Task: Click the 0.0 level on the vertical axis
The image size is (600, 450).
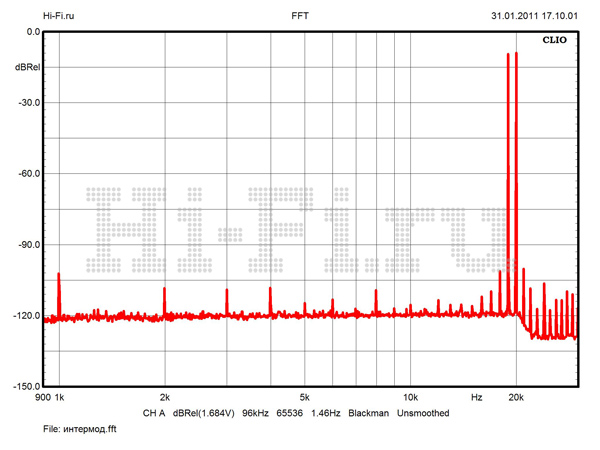Action: 31,32
